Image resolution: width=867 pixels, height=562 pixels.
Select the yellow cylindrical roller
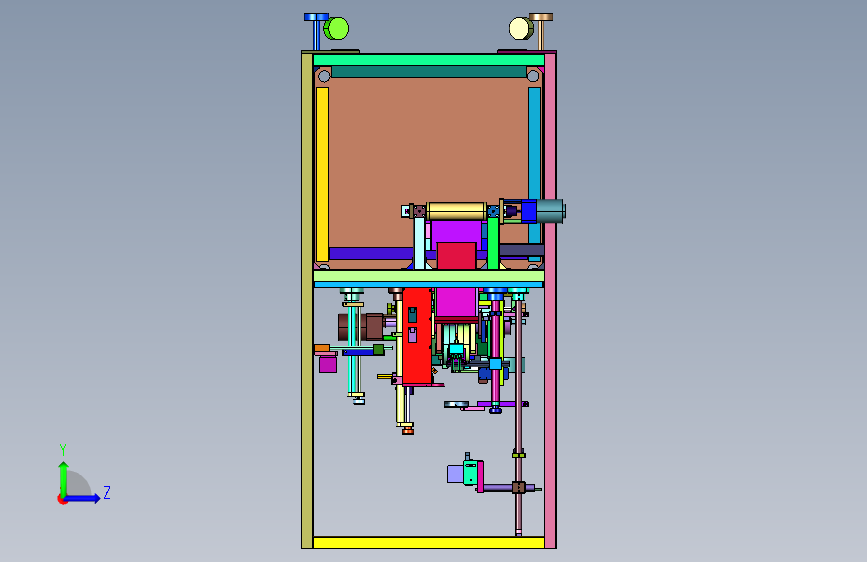coord(456,211)
